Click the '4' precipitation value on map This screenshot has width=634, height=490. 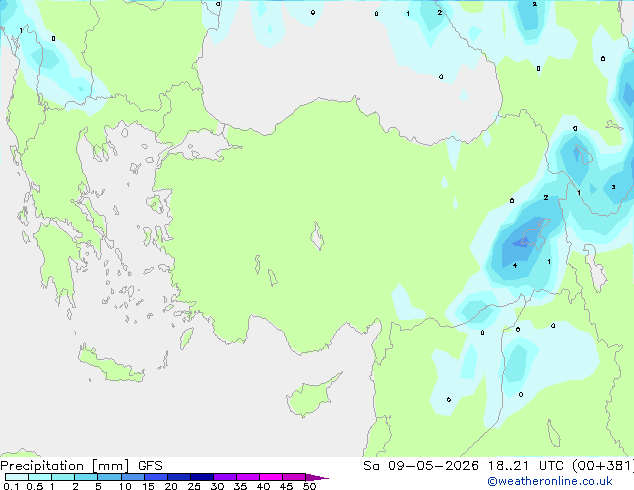[515, 266]
